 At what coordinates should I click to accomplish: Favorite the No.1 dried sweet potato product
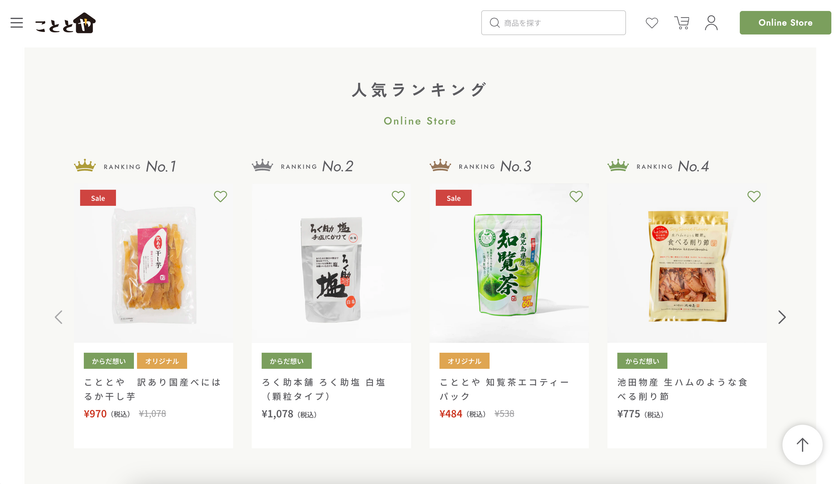click(x=220, y=196)
